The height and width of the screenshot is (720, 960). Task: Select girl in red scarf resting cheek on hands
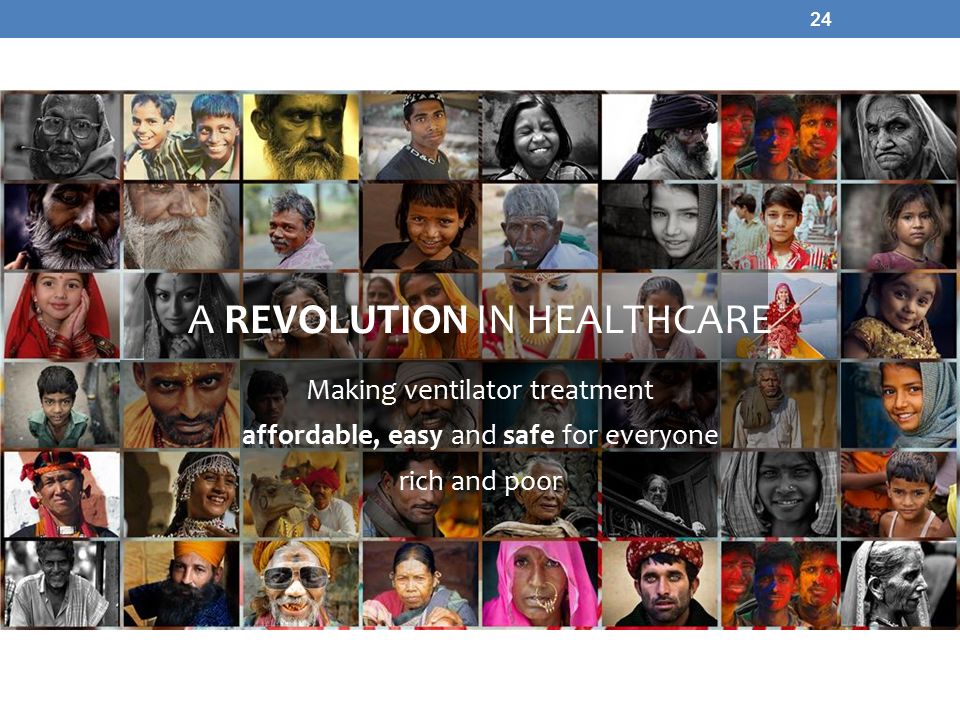tap(61, 315)
